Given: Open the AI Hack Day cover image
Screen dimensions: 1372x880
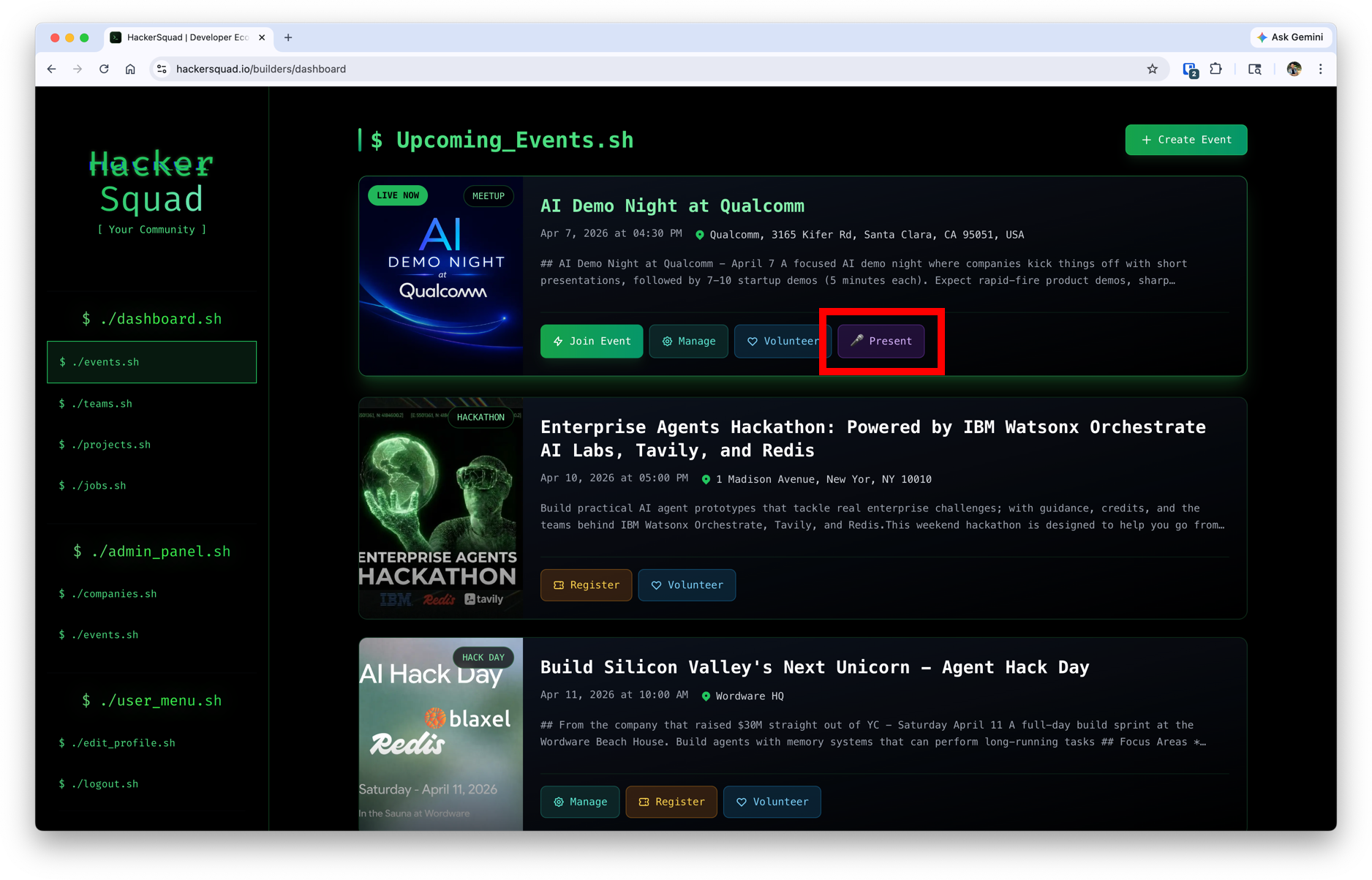Looking at the screenshot, I should point(441,734).
